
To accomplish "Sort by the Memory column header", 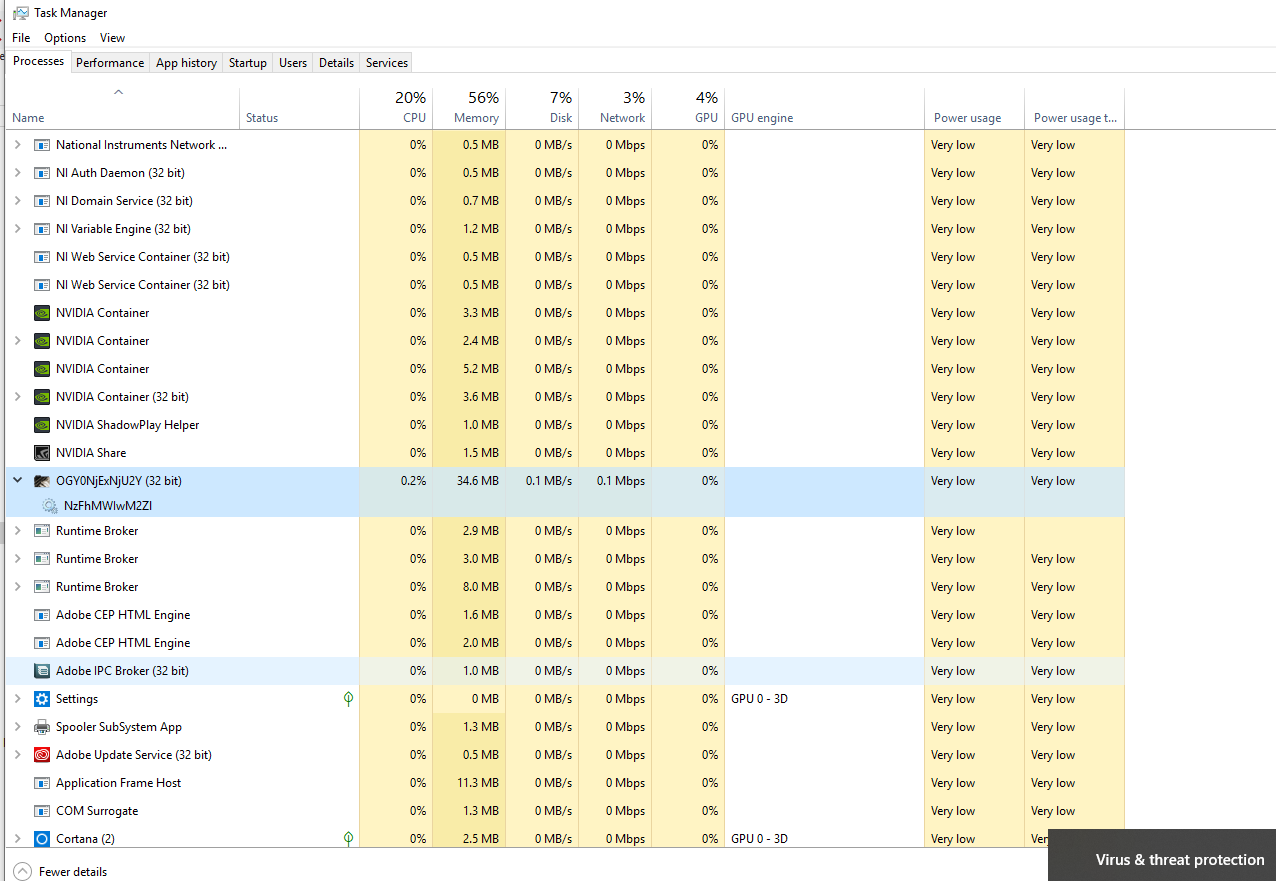I will (469, 109).
